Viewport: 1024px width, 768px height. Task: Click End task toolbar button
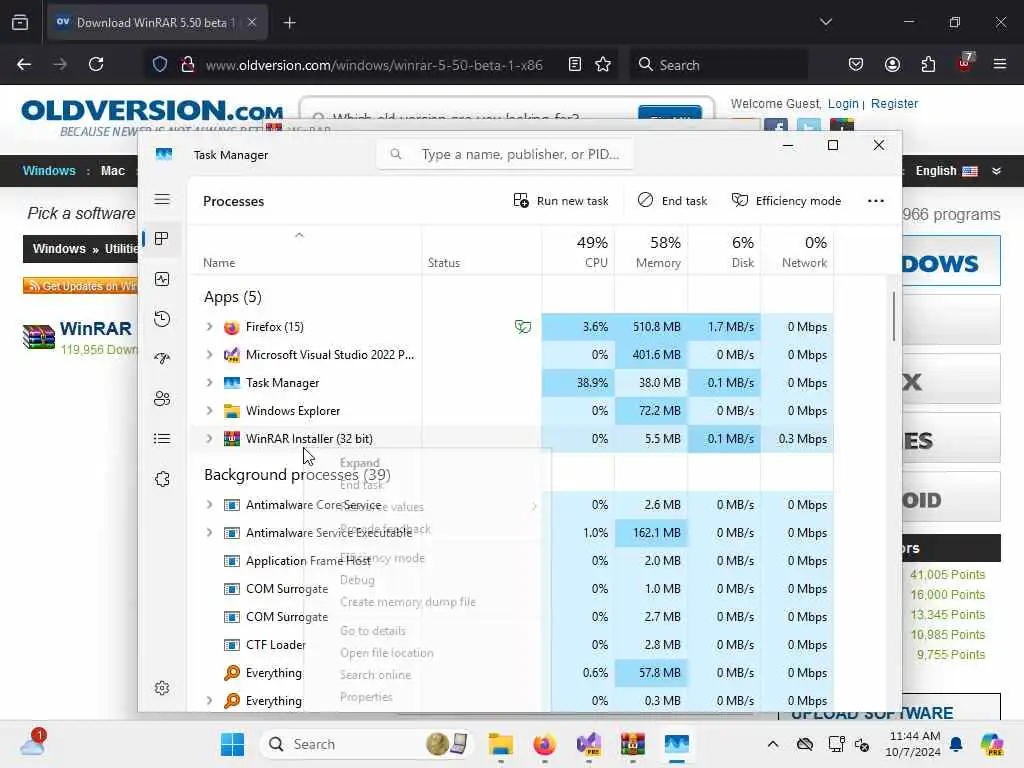(x=673, y=200)
